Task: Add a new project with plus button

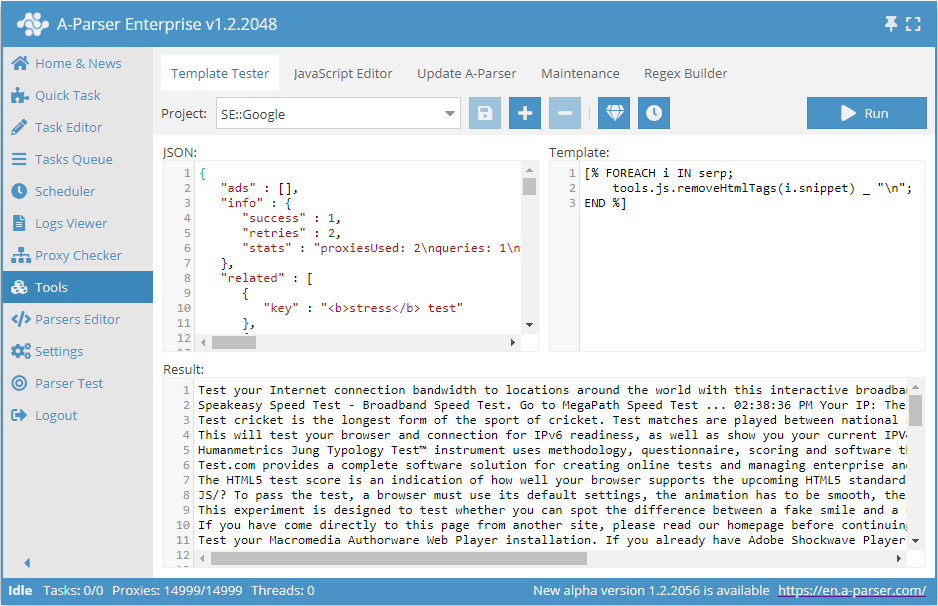Action: [525, 113]
